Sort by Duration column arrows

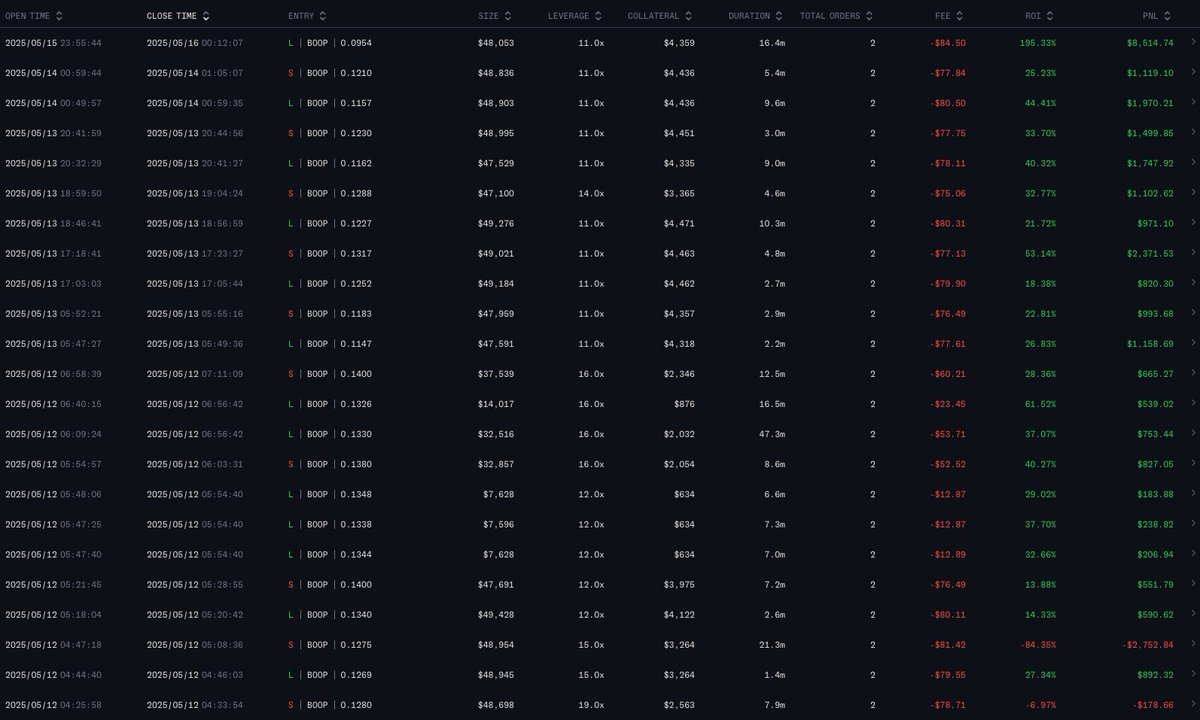pyautogui.click(x=779, y=16)
